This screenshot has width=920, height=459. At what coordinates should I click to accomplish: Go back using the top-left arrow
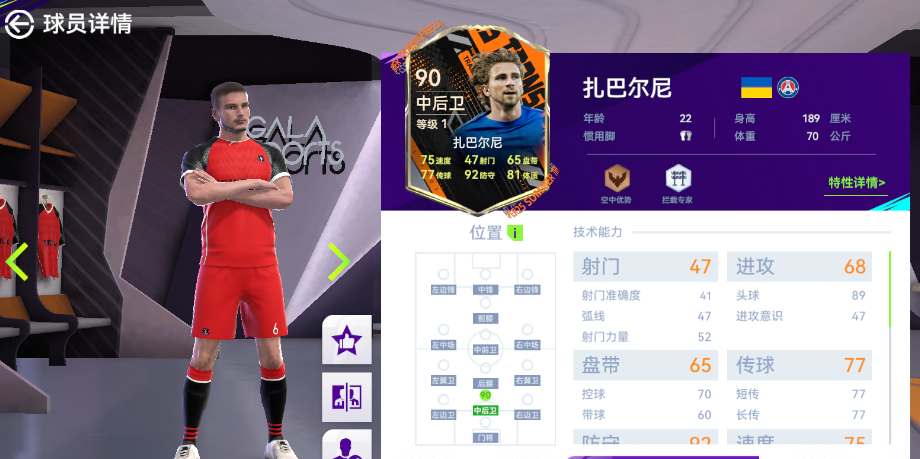pos(19,24)
